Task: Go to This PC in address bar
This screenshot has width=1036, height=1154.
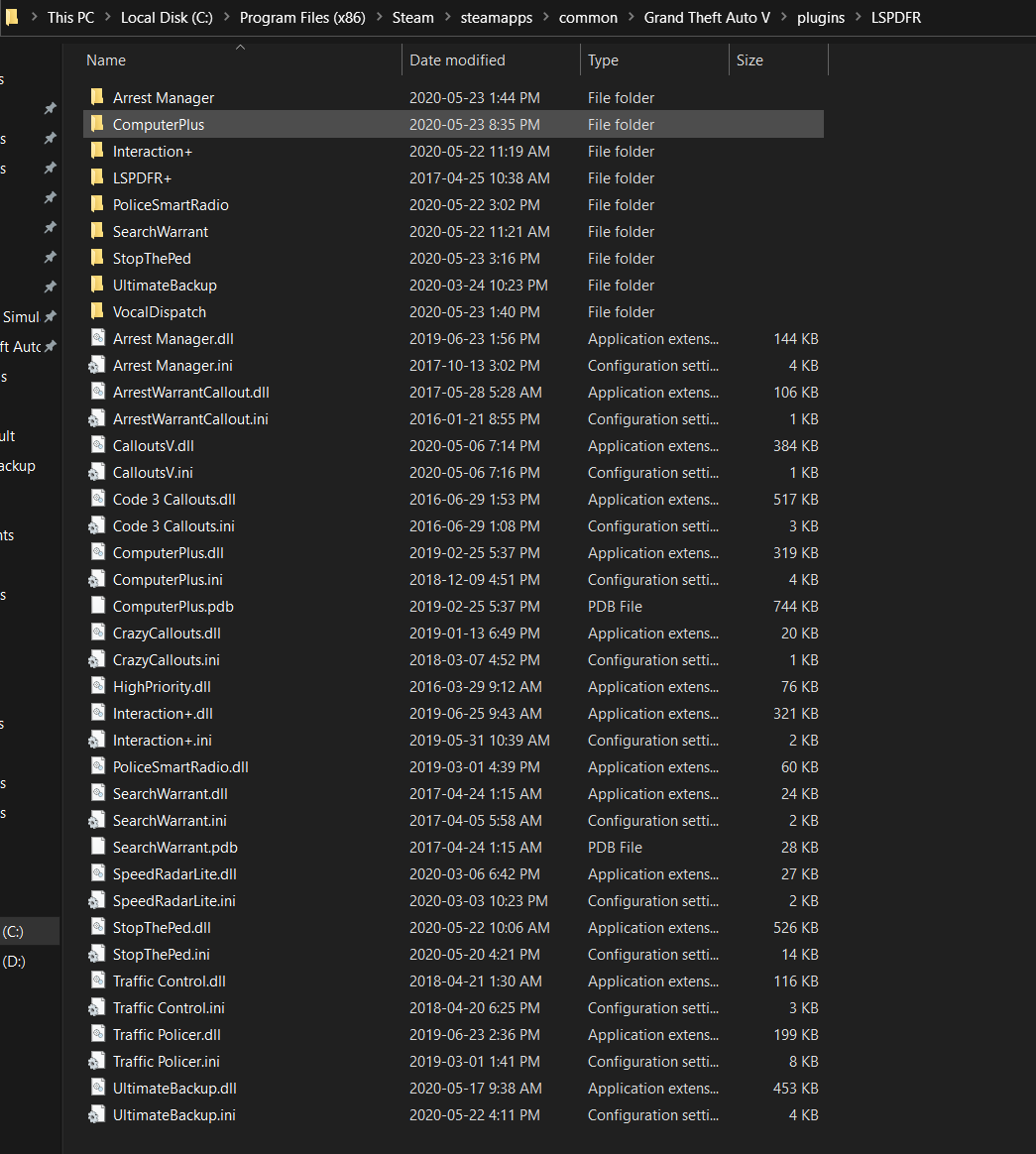Action: pyautogui.click(x=70, y=17)
